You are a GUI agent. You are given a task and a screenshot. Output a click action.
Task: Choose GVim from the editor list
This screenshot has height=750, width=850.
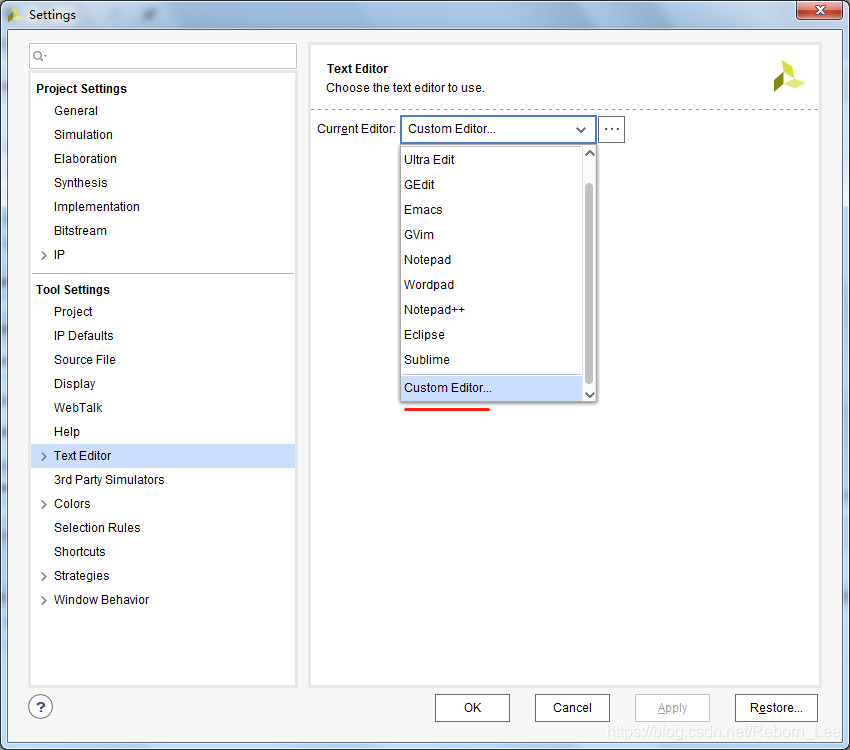(x=491, y=235)
